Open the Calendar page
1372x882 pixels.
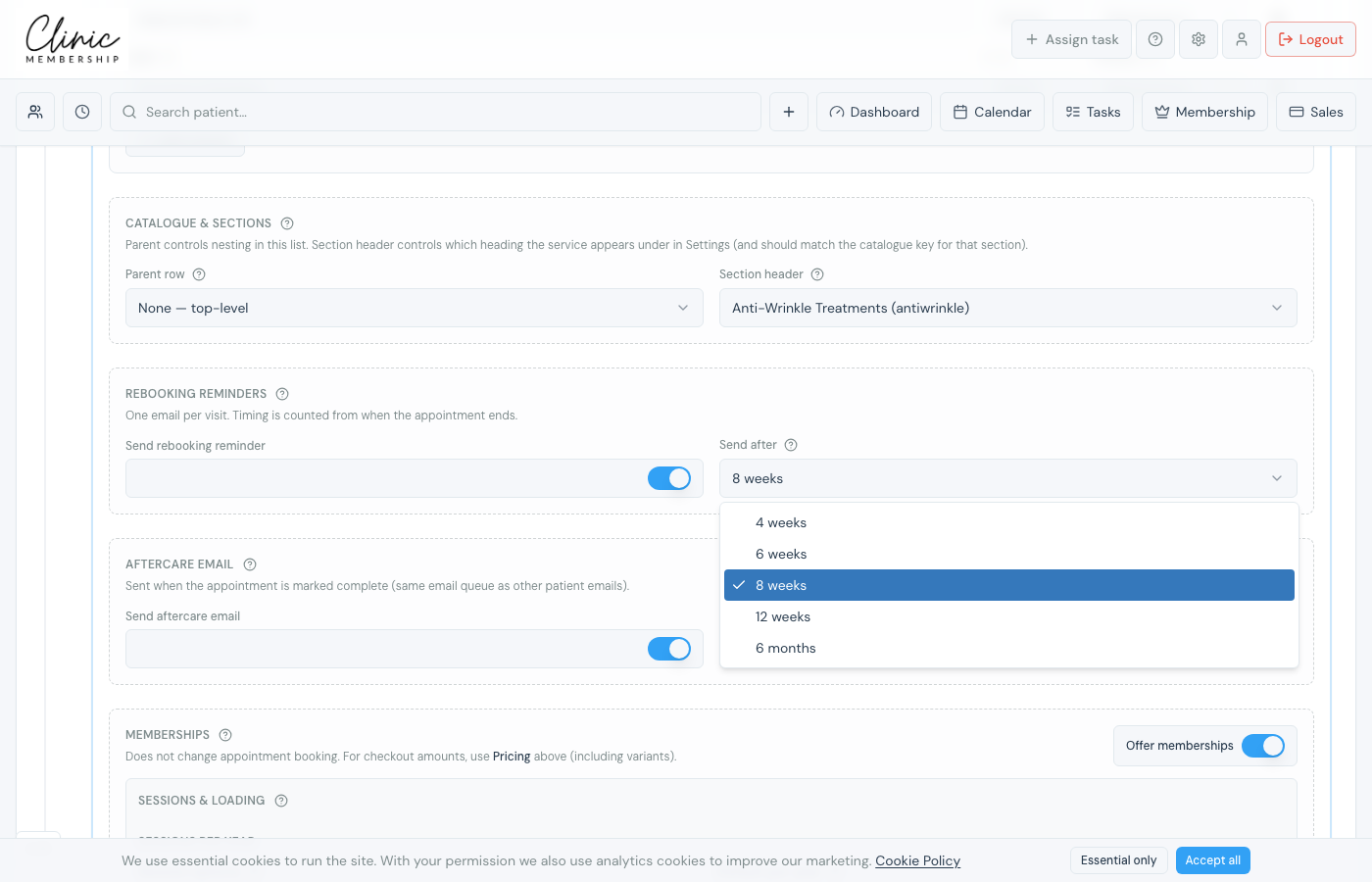[x=992, y=112]
